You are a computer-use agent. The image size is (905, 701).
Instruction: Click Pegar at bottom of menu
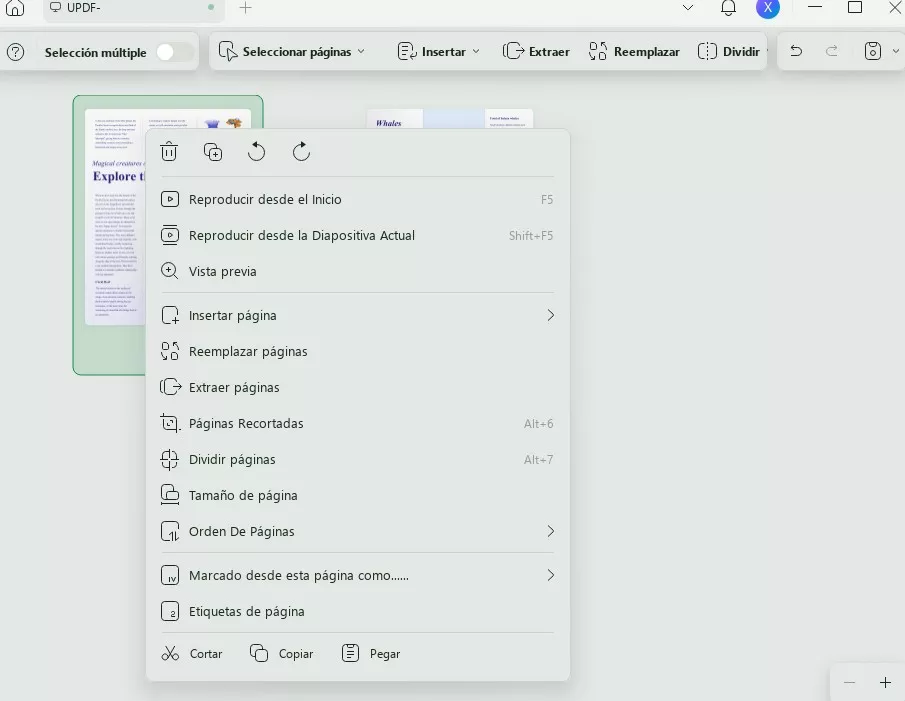pos(371,653)
